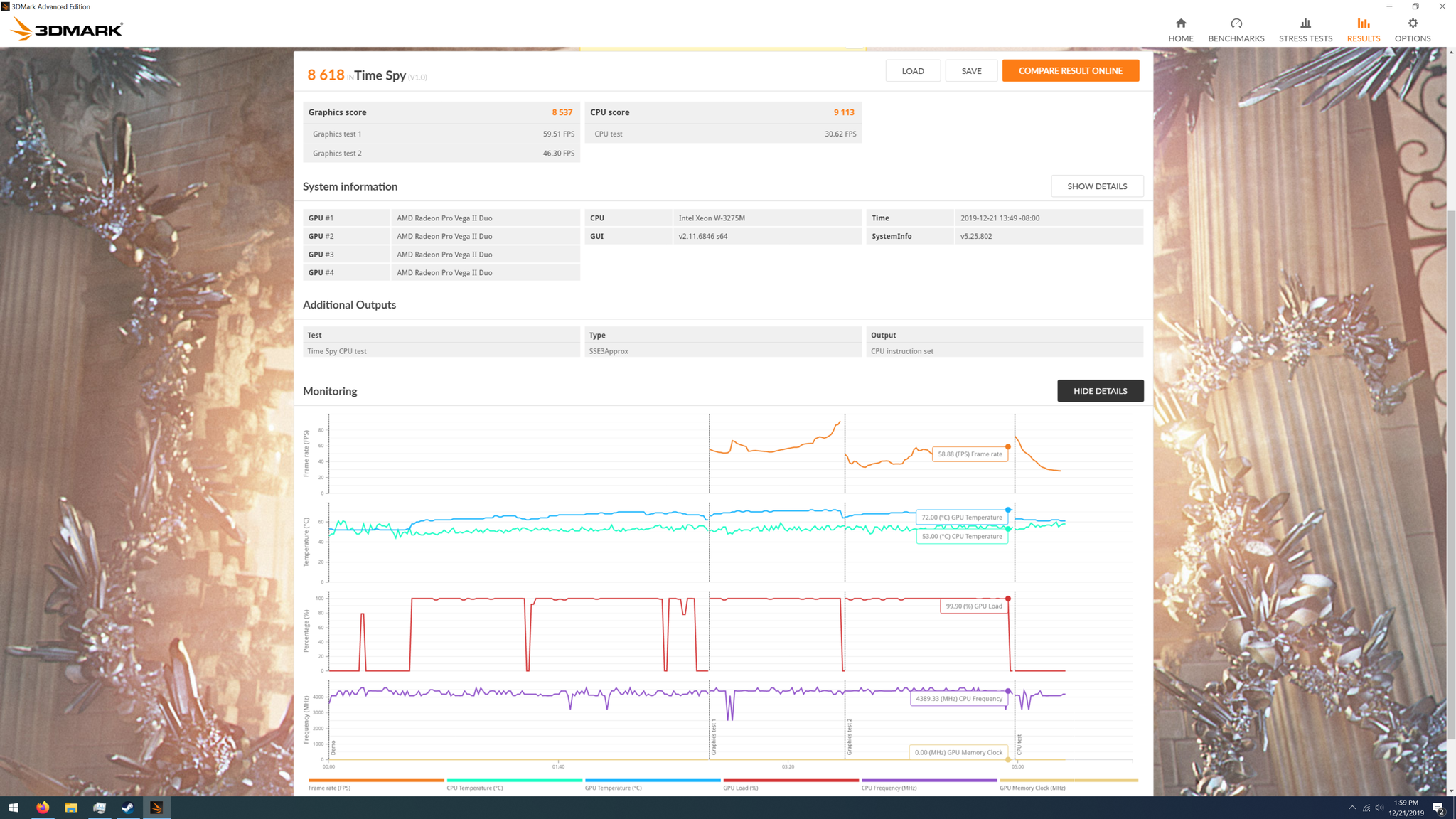
Task: Open the Stress Tests tab
Action: click(x=1305, y=30)
